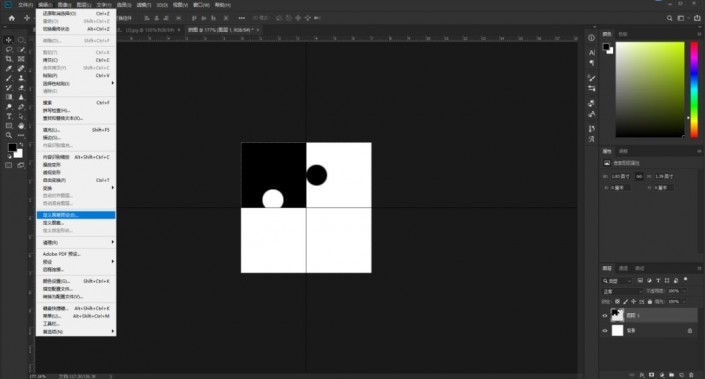Open the layer filter type dropdown
Viewport: 705px width, 379px height.
click(617, 281)
